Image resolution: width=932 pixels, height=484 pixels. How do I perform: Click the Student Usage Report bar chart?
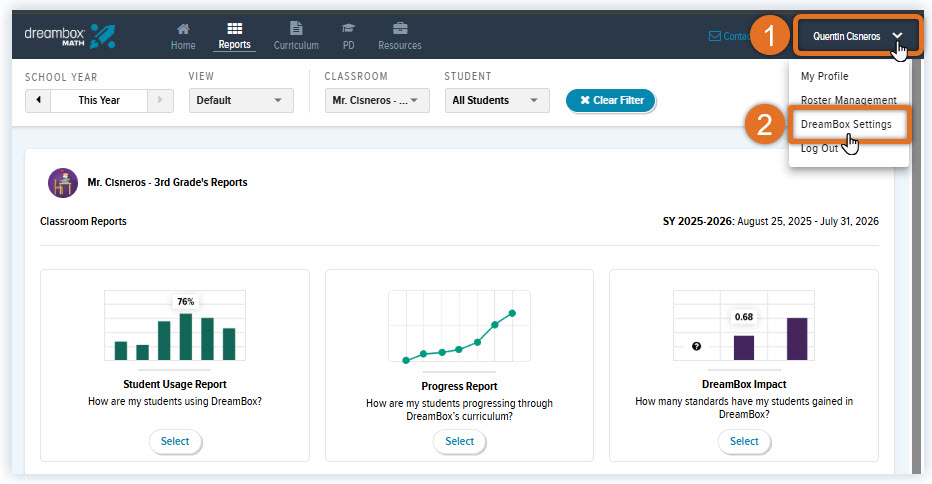coord(175,325)
